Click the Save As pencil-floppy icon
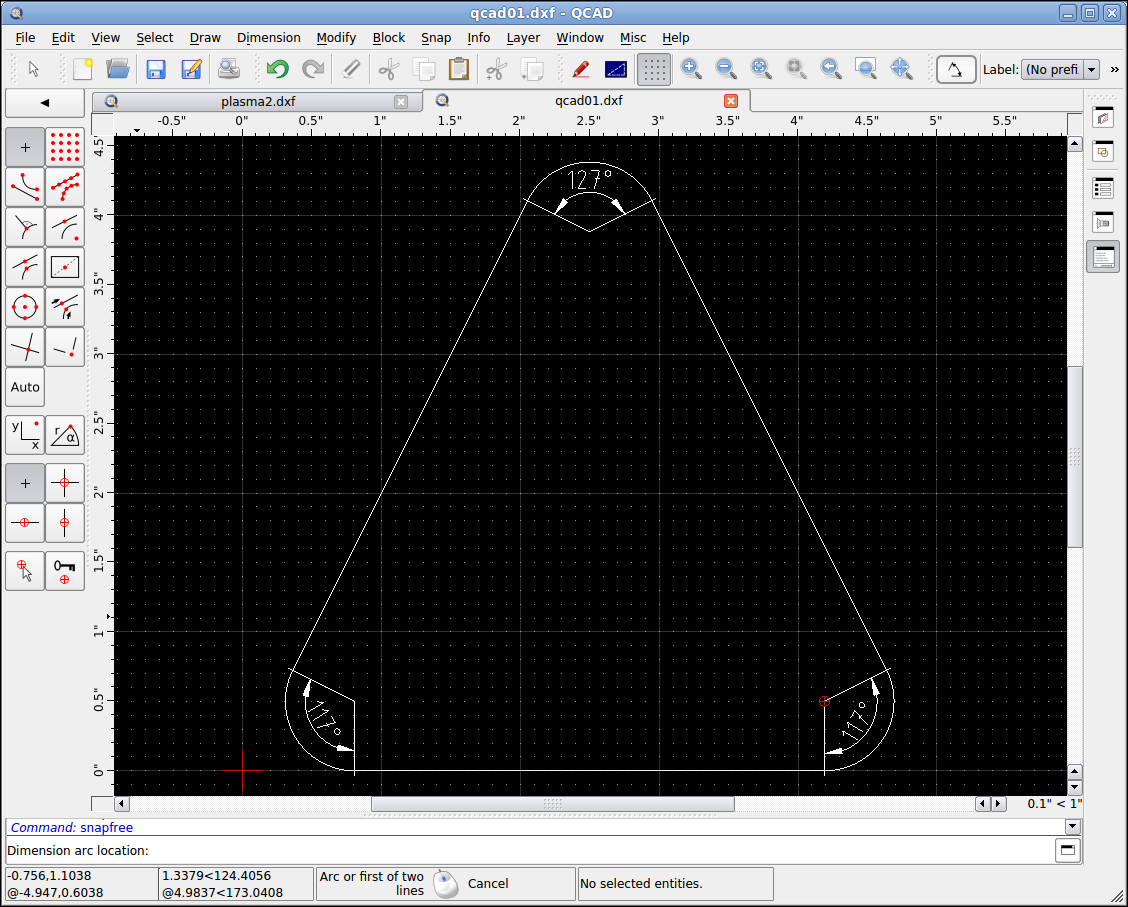Image resolution: width=1128 pixels, height=907 pixels. [191, 69]
